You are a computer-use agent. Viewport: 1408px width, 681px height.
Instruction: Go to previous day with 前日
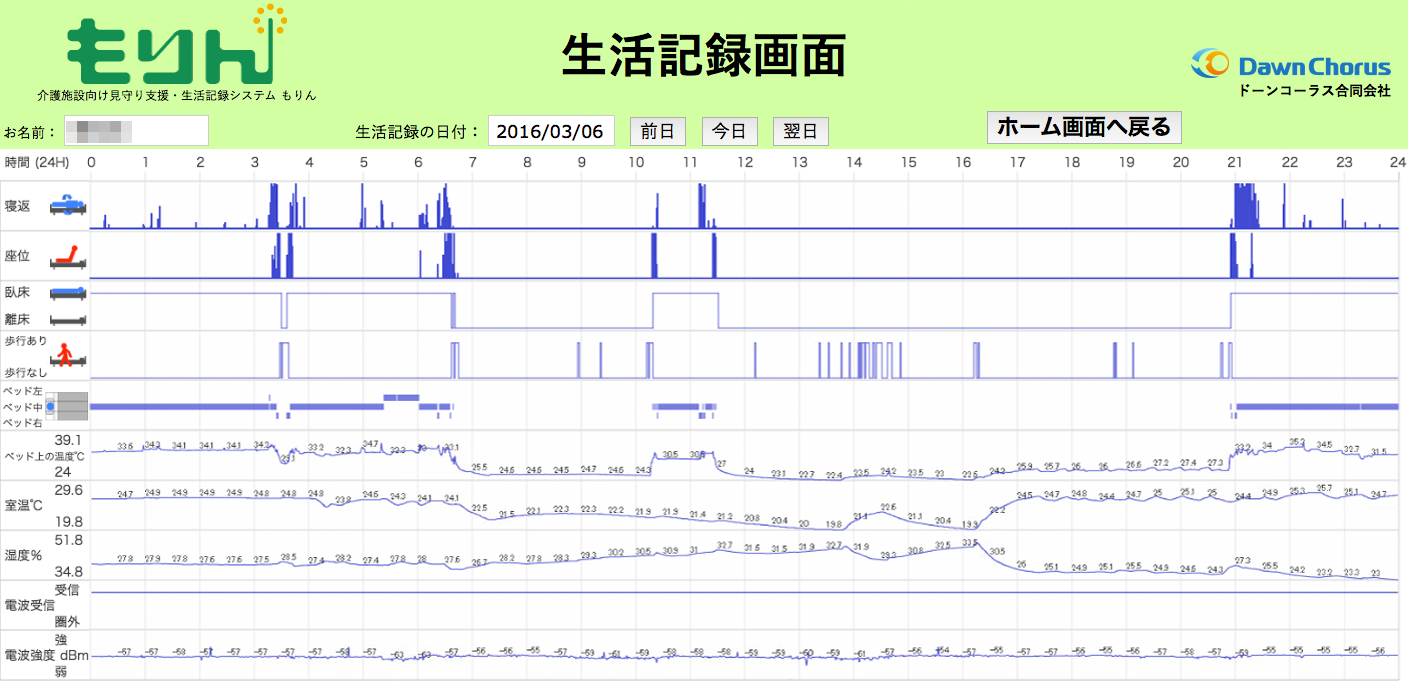pos(658,131)
